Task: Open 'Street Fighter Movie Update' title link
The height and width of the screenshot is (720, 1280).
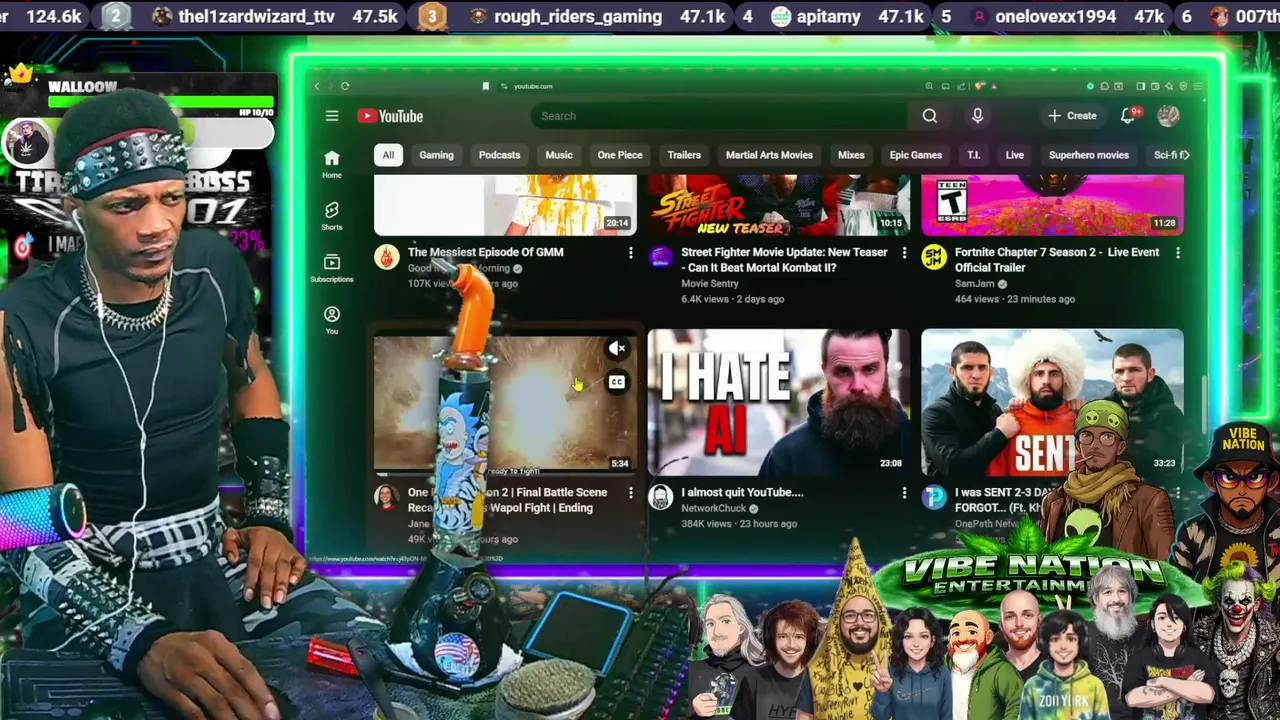Action: (784, 260)
